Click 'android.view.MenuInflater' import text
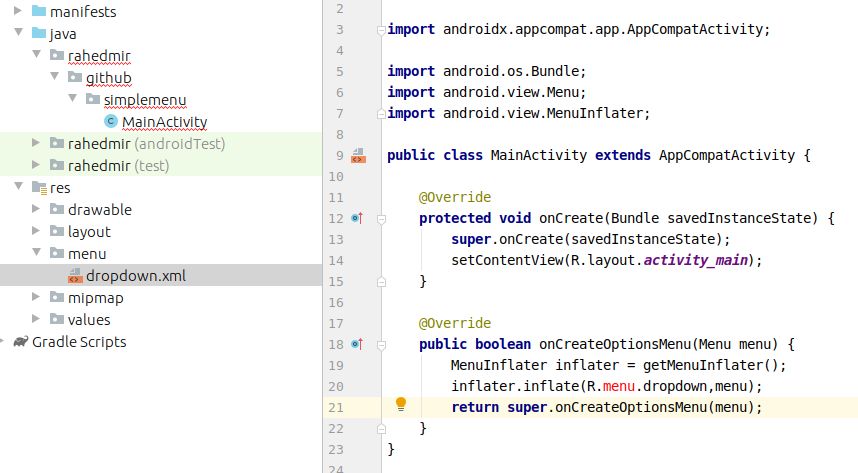The height and width of the screenshot is (473, 858). [x=543, y=113]
